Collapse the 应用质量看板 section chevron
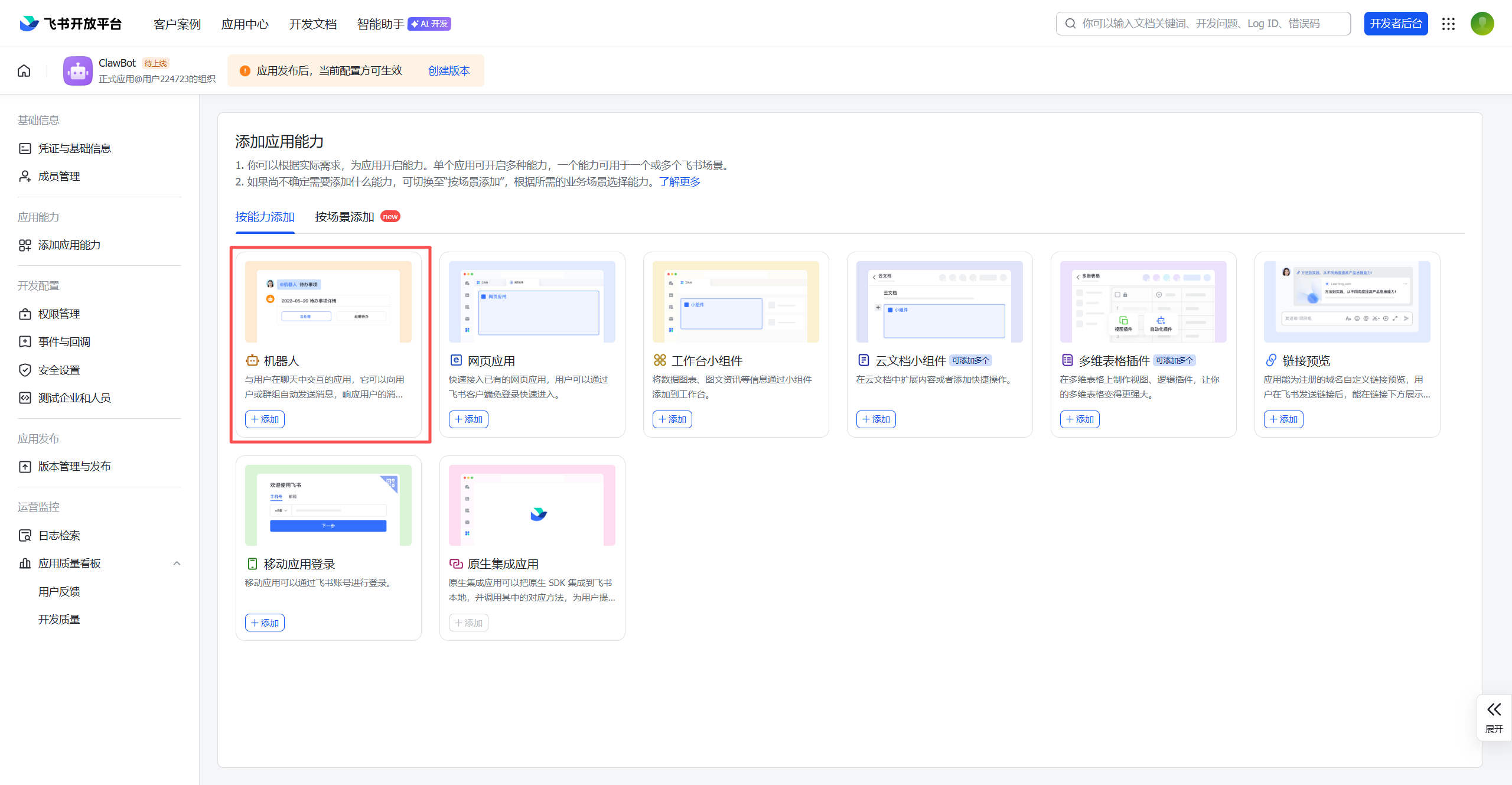Viewport: 1512px width, 785px height. 177,563
